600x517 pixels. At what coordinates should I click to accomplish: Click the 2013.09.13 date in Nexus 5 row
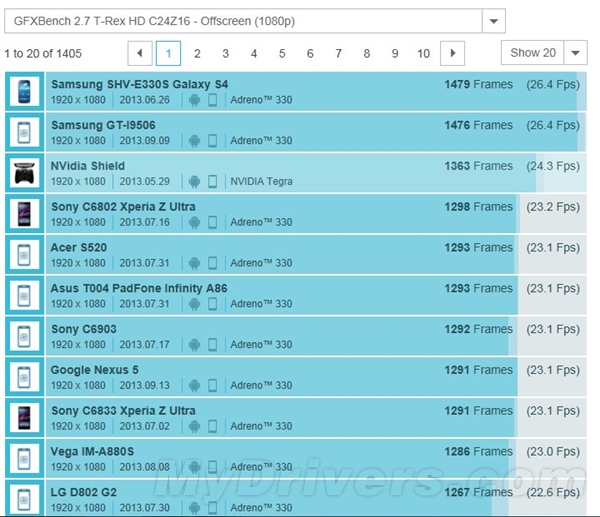tap(144, 385)
